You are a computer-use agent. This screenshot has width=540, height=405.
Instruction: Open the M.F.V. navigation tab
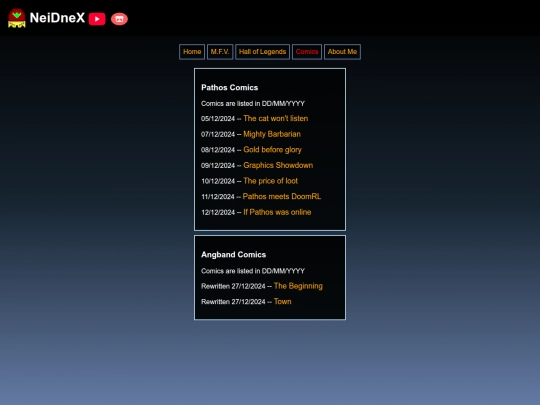pyautogui.click(x=220, y=52)
